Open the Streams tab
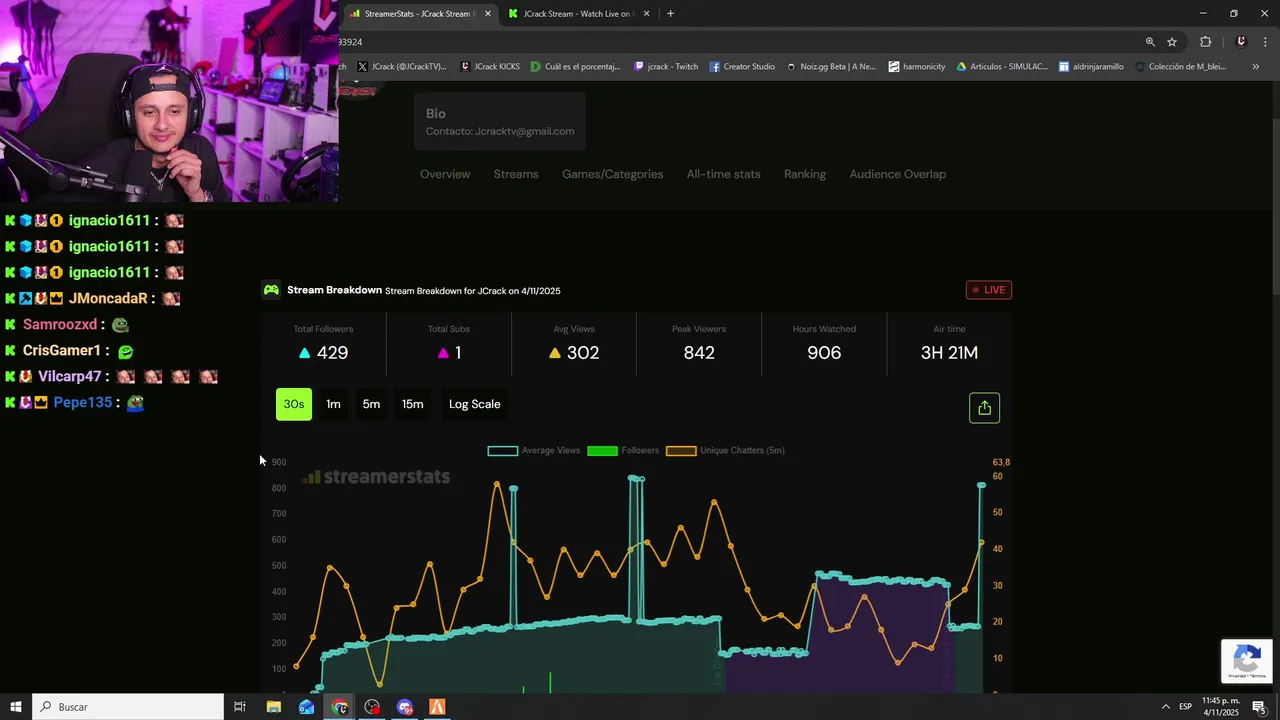 516,174
